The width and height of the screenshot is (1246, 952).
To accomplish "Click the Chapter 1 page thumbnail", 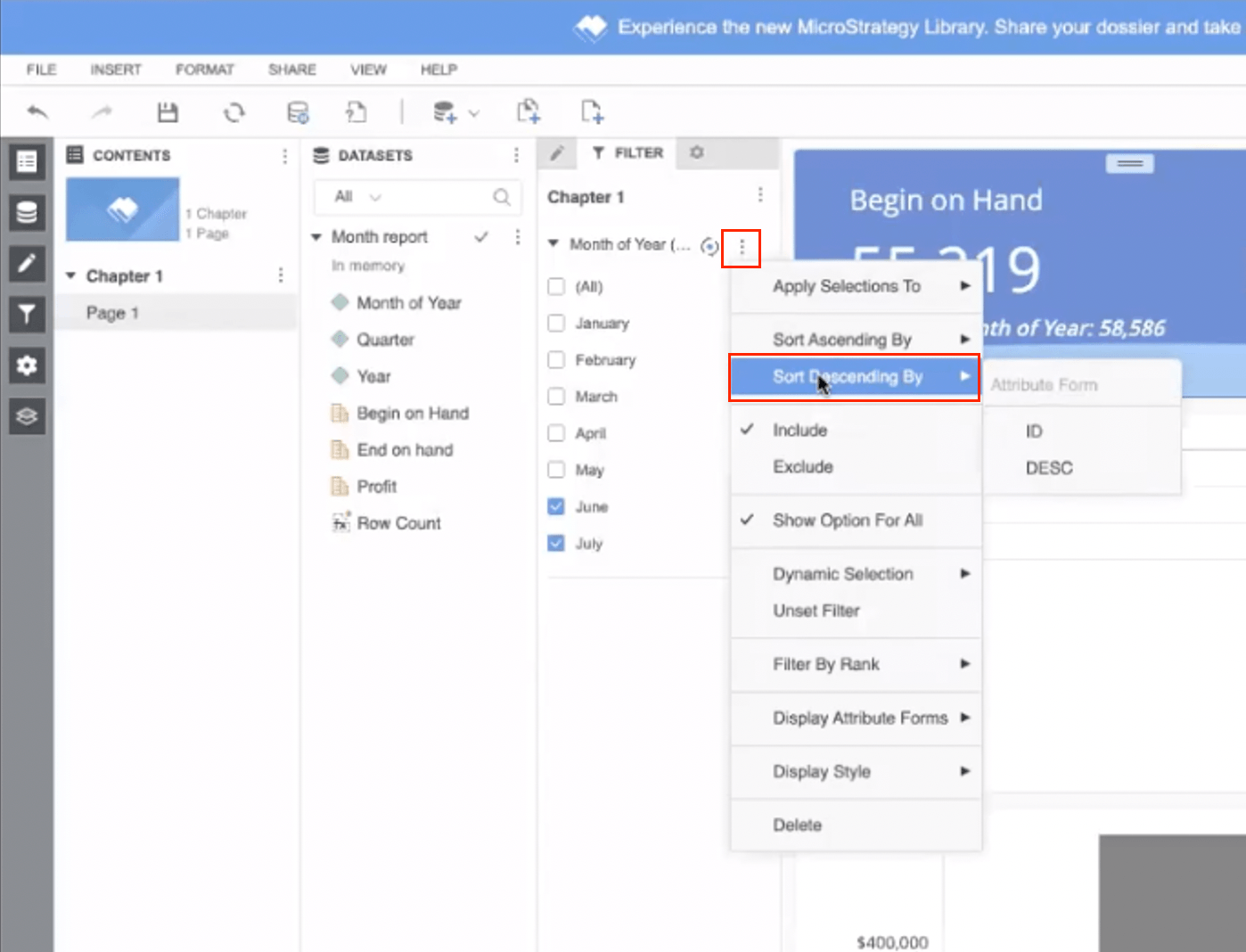I will click(123, 209).
